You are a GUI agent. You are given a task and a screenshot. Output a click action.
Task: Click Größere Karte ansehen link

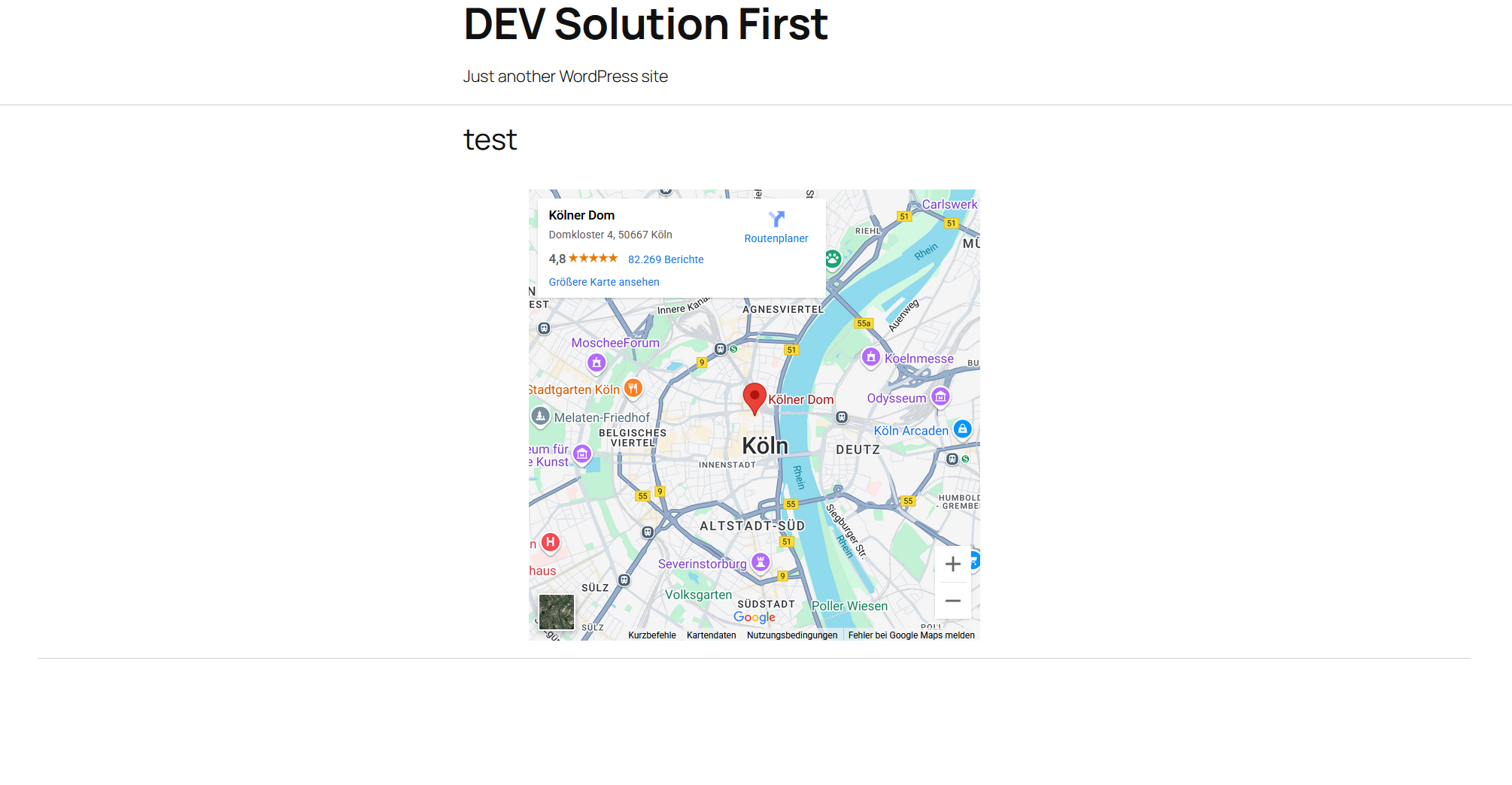[x=603, y=282]
